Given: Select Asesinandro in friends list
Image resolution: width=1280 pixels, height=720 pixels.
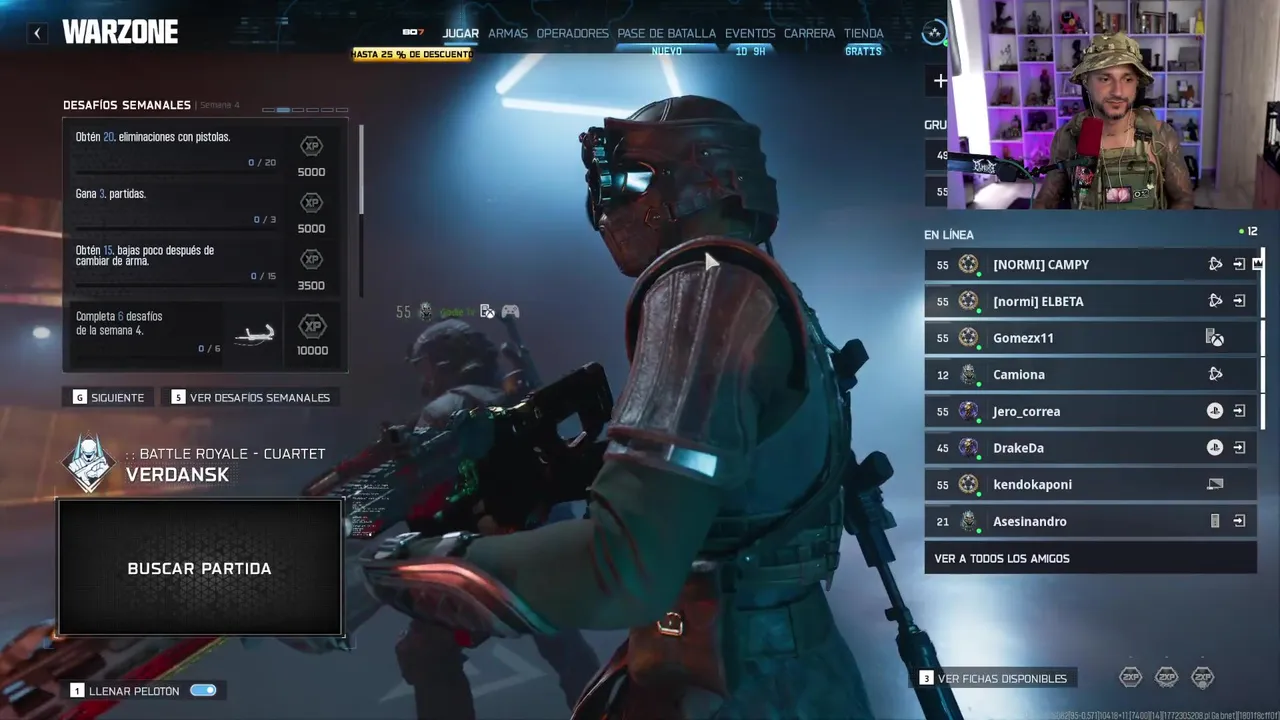Looking at the screenshot, I should click(1090, 521).
